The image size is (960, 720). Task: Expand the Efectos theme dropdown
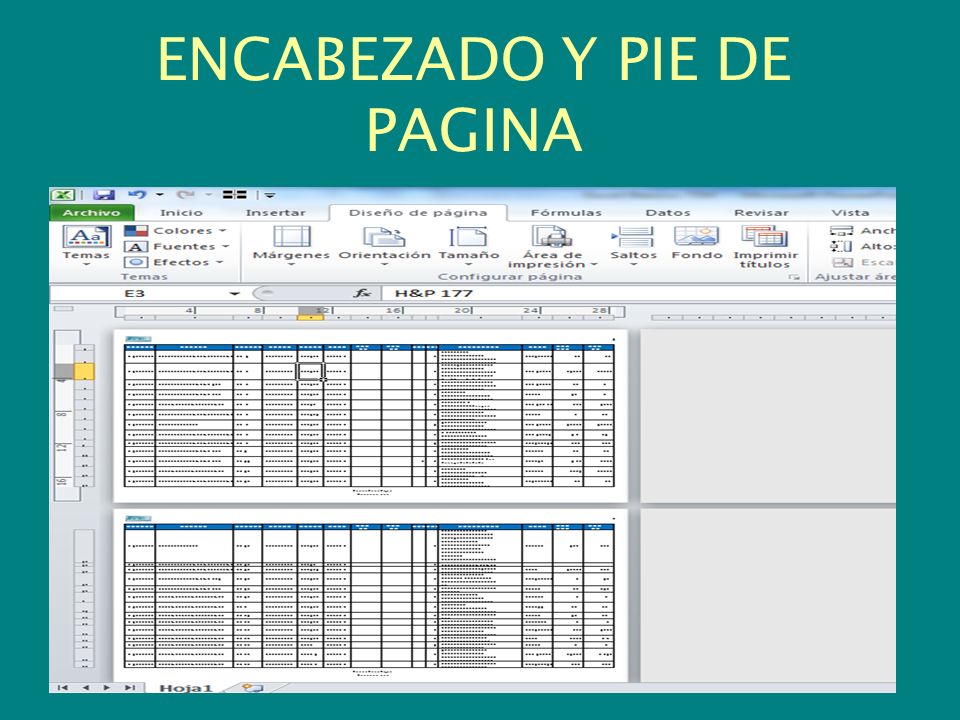click(174, 262)
